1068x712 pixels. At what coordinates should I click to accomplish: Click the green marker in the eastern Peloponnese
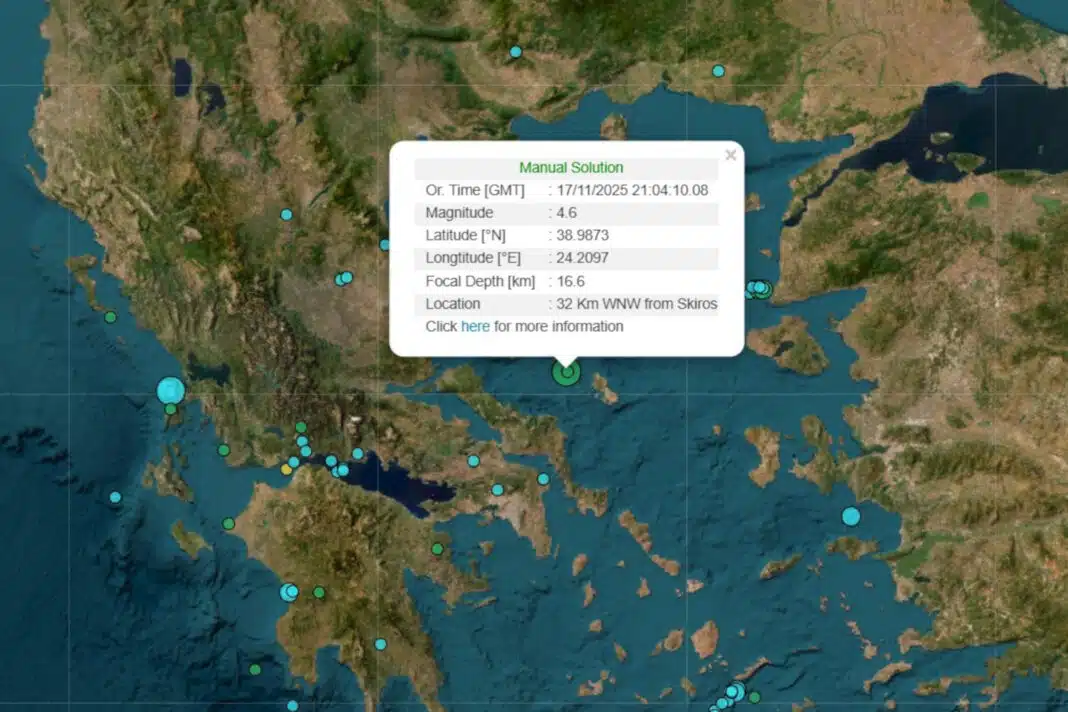coord(437,549)
